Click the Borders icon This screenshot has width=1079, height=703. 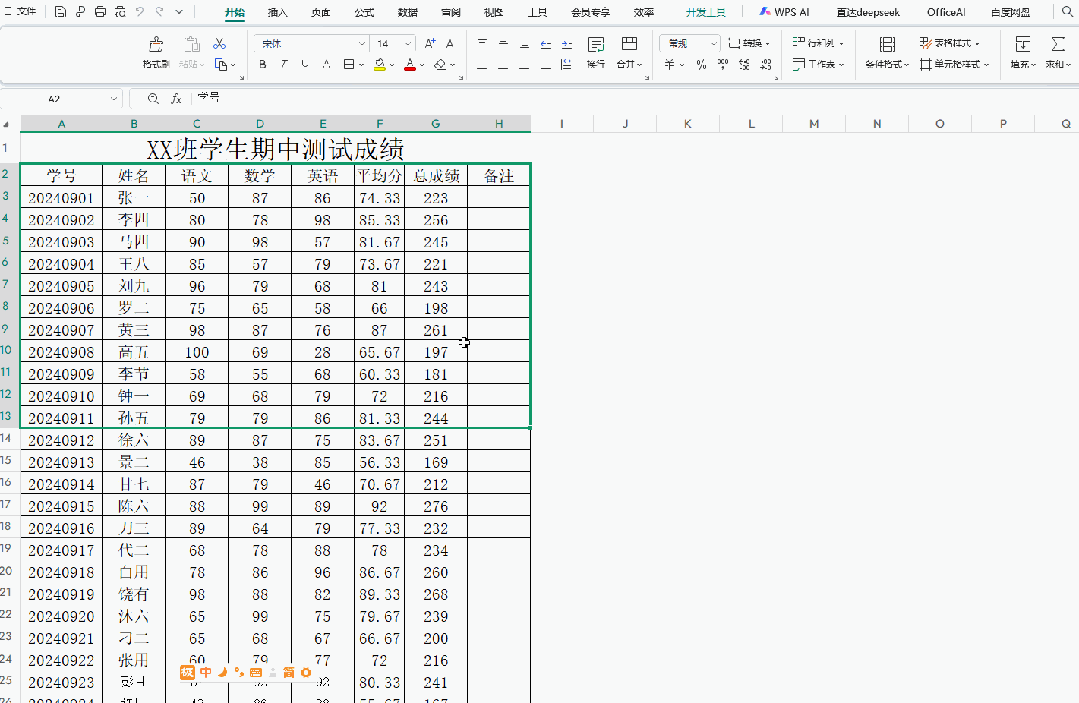(349, 65)
